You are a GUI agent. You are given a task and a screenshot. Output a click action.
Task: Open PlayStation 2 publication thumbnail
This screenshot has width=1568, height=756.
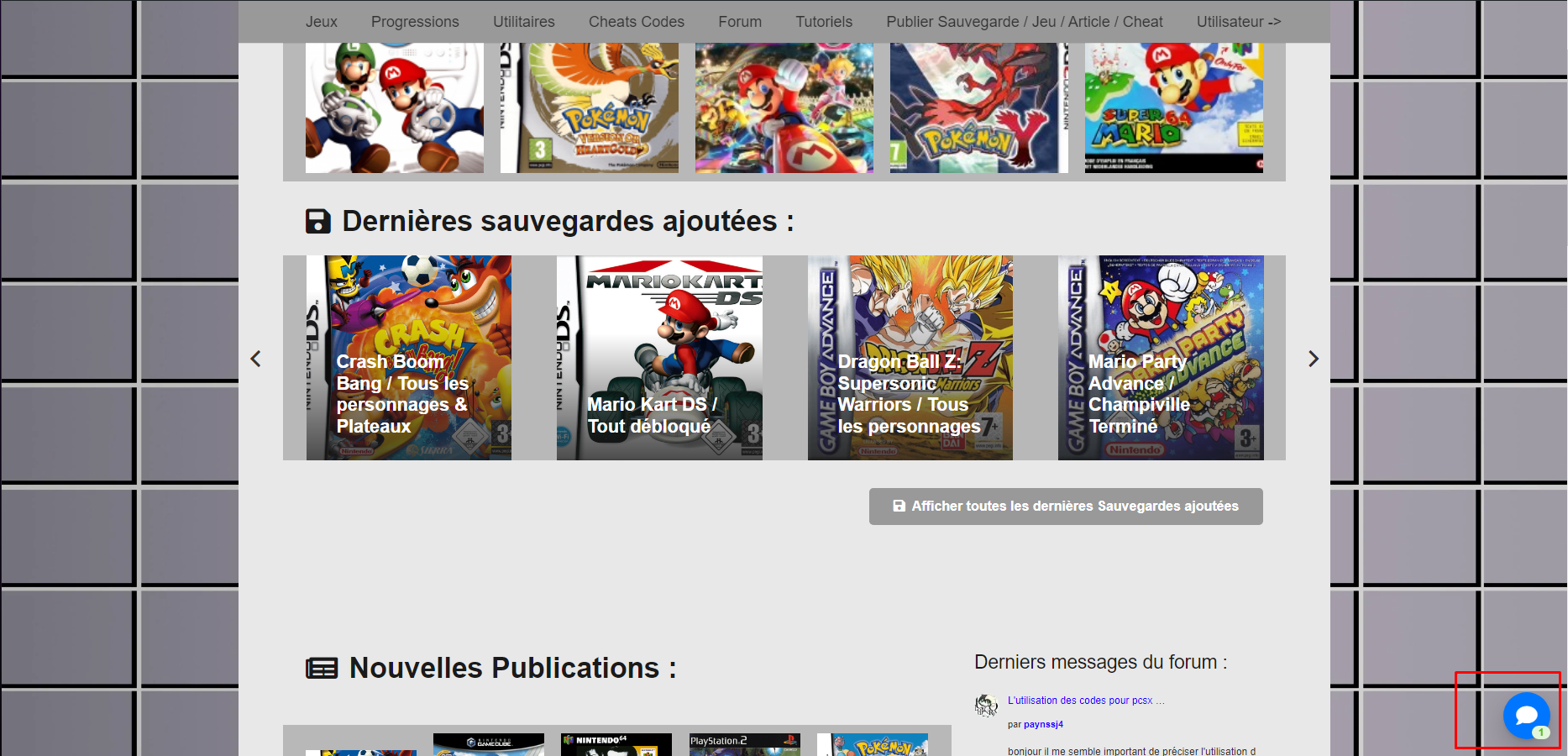tap(745, 744)
